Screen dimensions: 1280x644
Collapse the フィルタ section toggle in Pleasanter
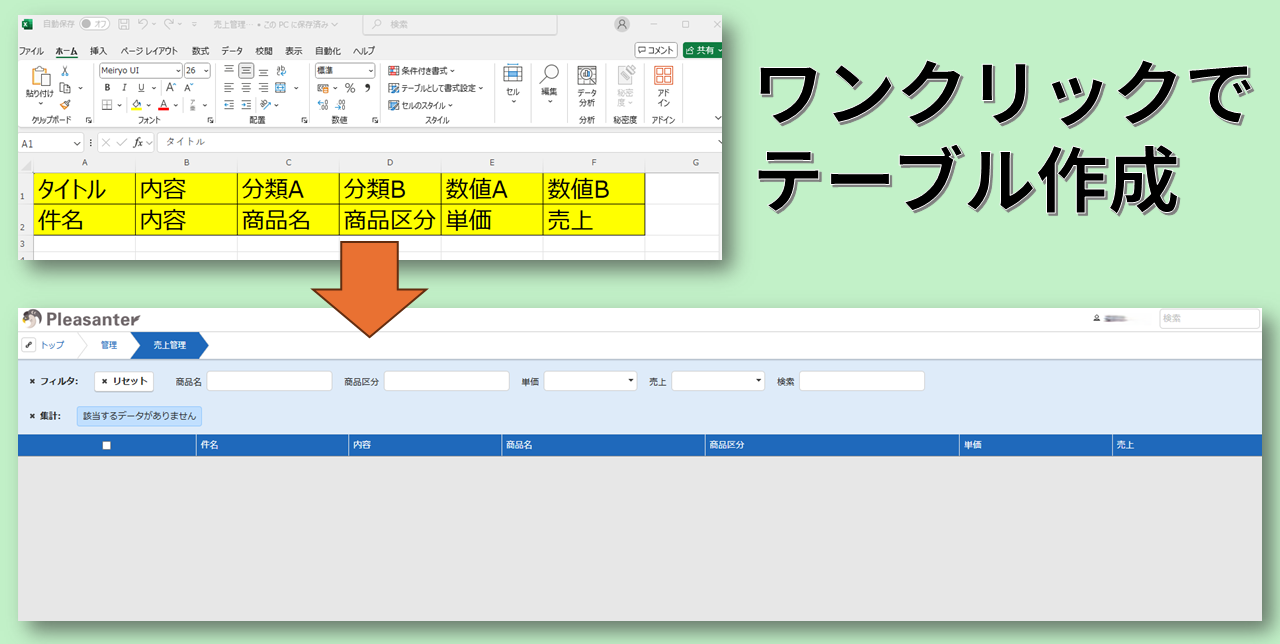32,381
